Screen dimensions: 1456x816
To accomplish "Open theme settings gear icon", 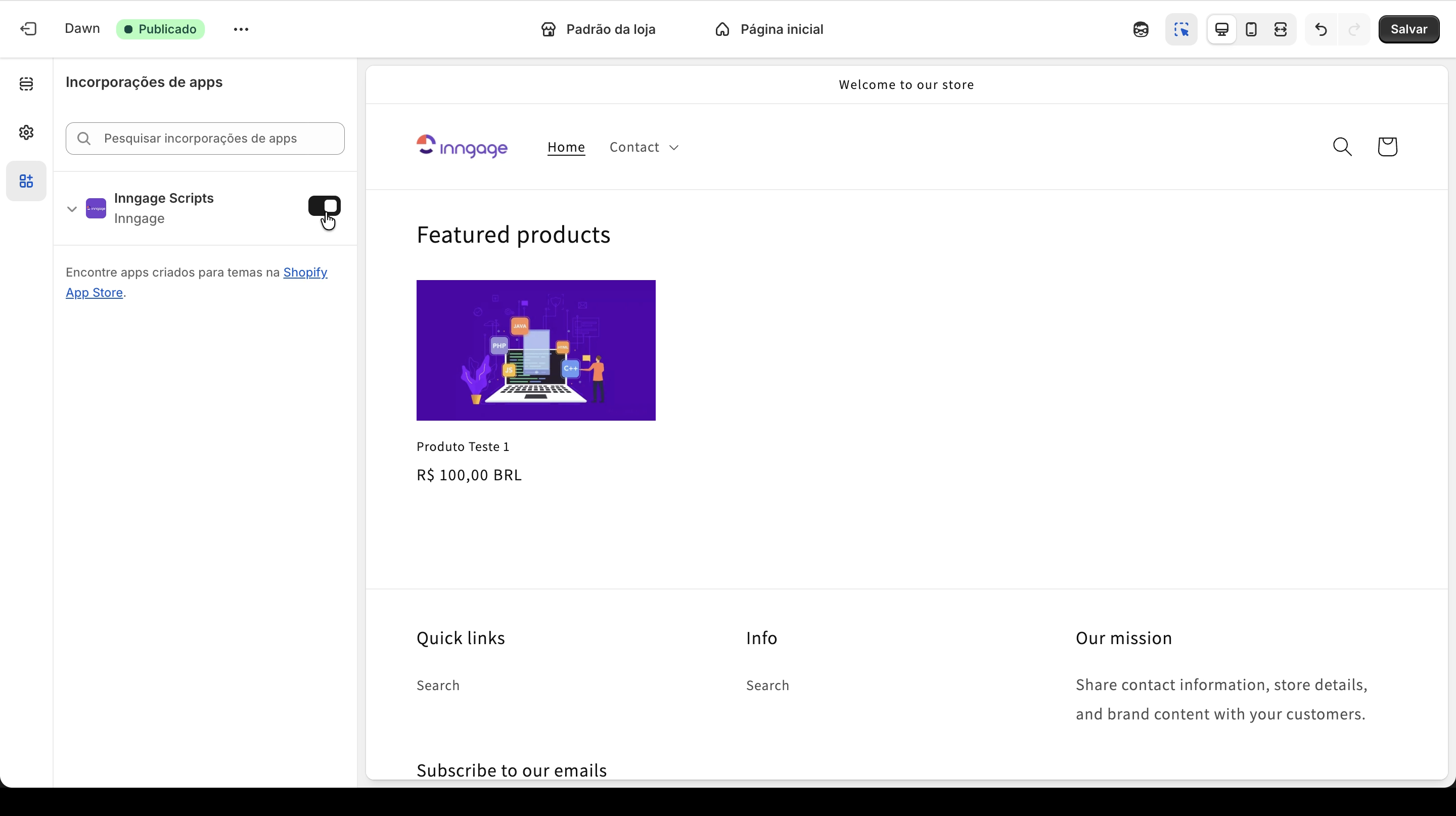I will tap(26, 133).
